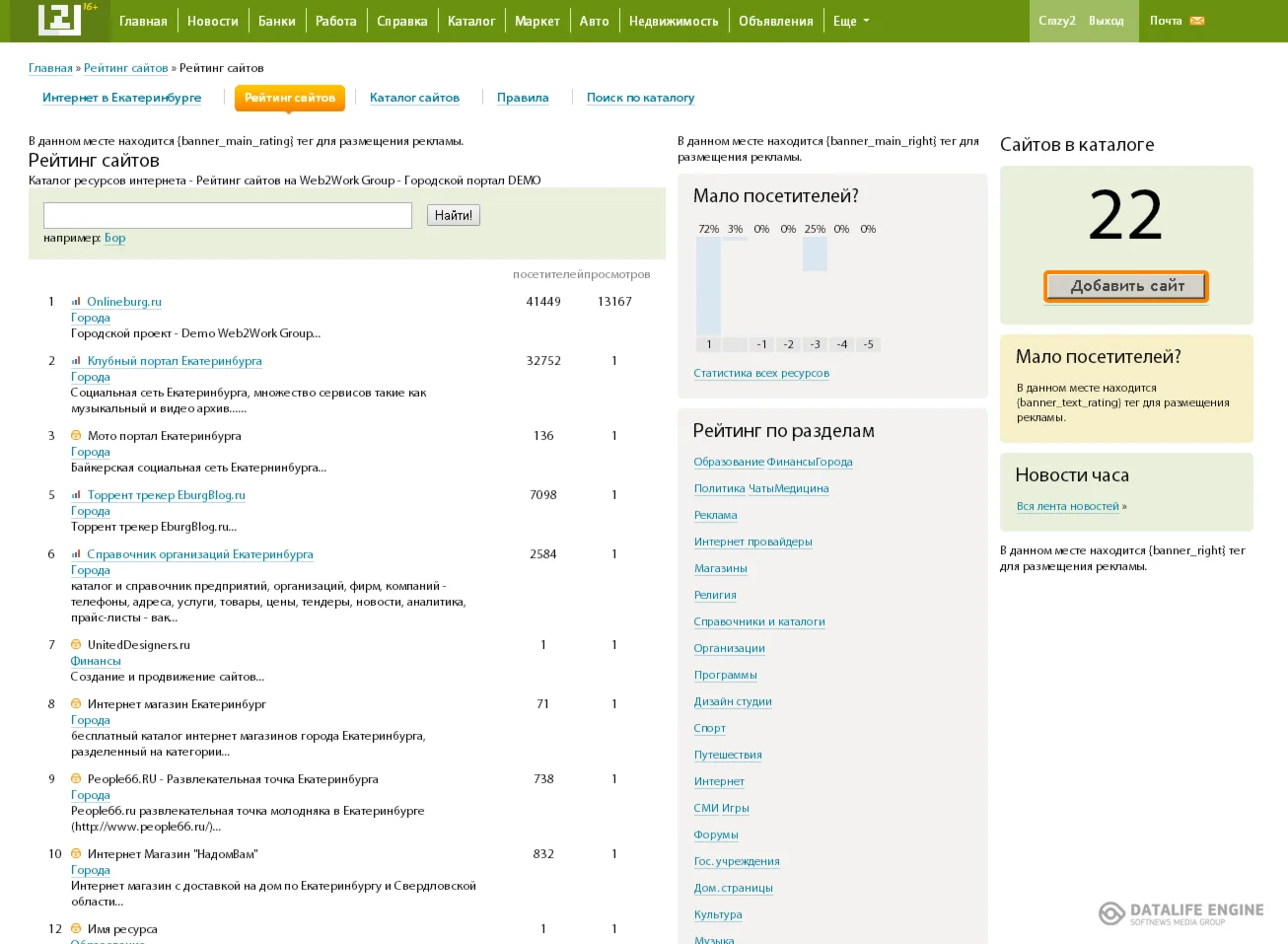
Task: Expand the Еще dropdown menu
Action: click(x=851, y=21)
